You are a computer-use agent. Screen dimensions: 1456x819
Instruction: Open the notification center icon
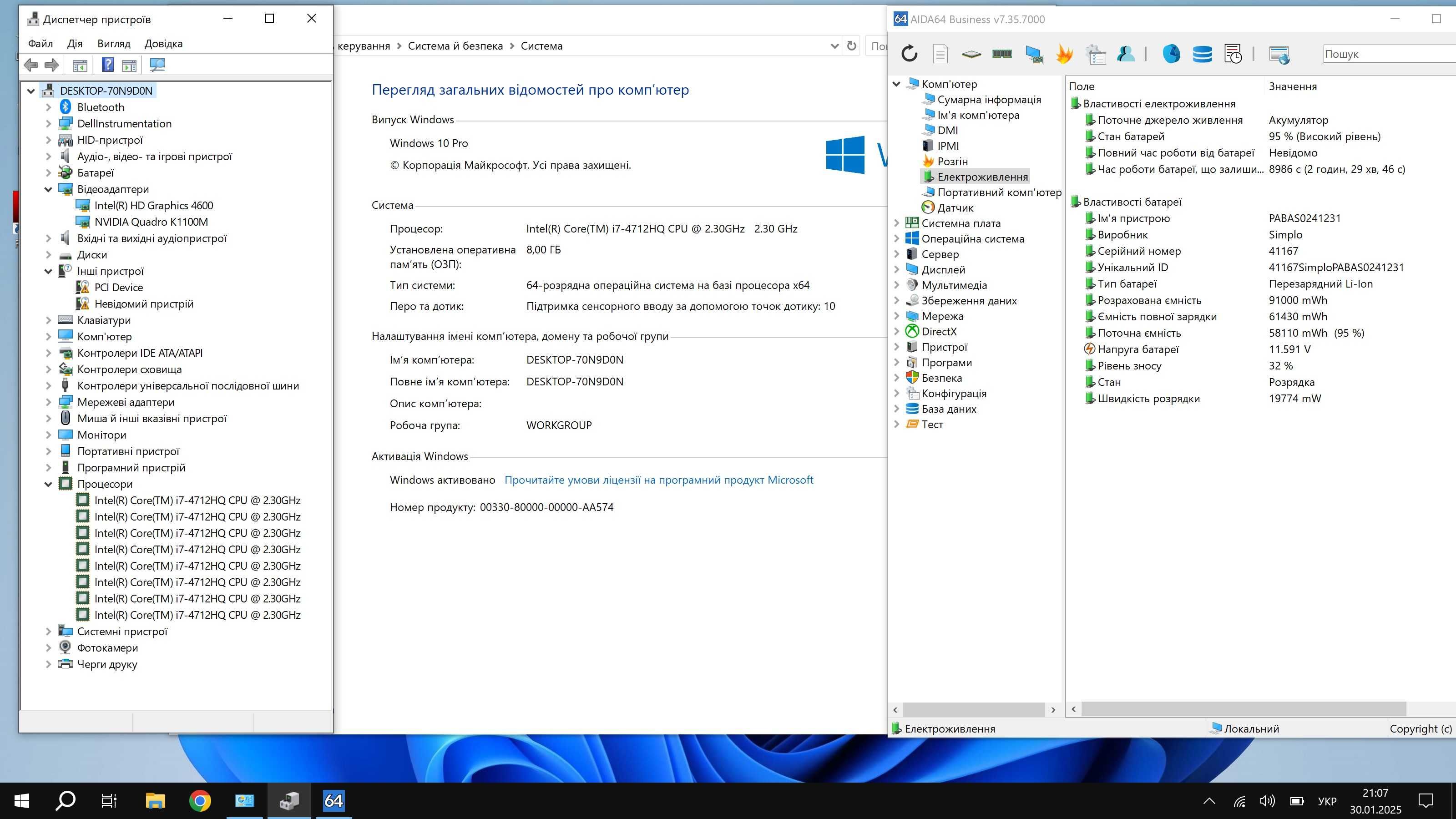1426,801
